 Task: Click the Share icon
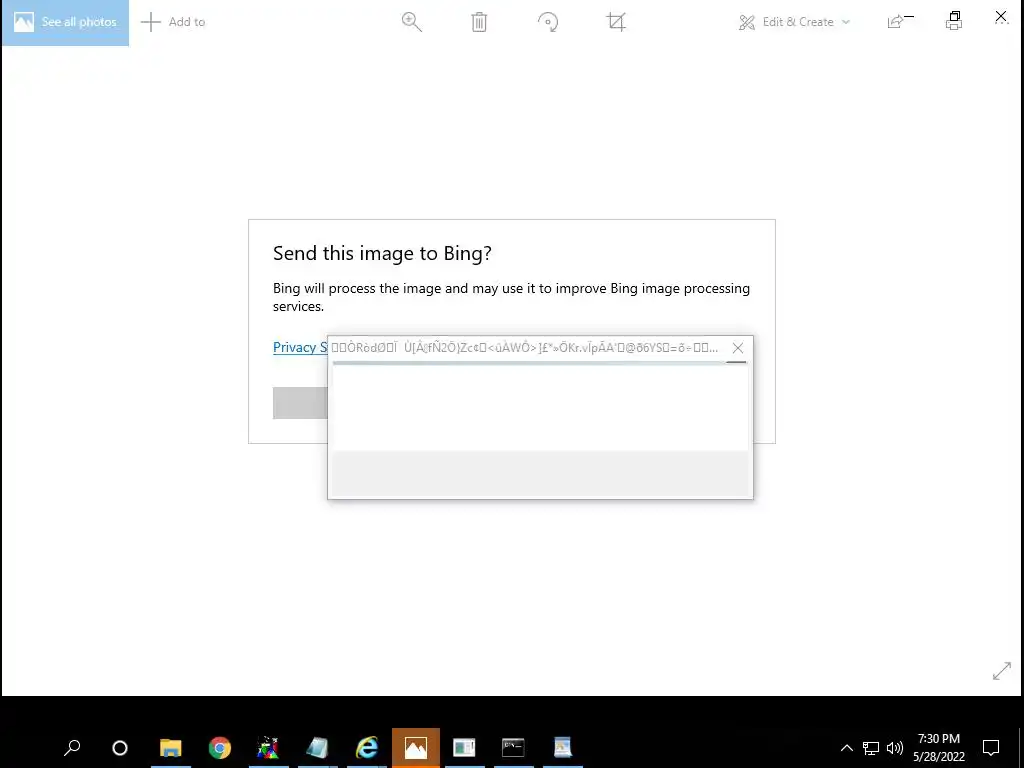(895, 22)
